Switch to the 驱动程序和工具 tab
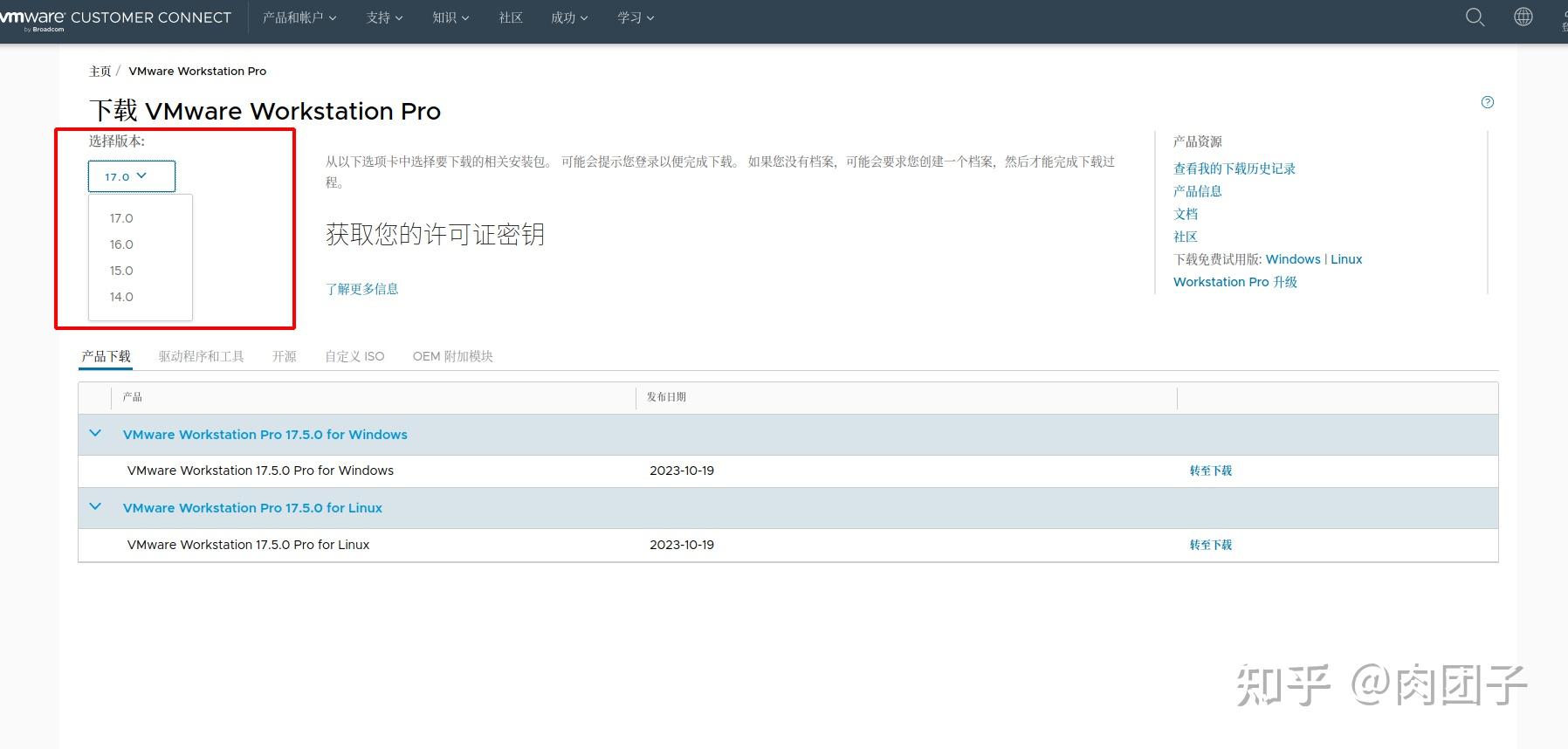Image resolution: width=1568 pixels, height=749 pixels. 202,356
